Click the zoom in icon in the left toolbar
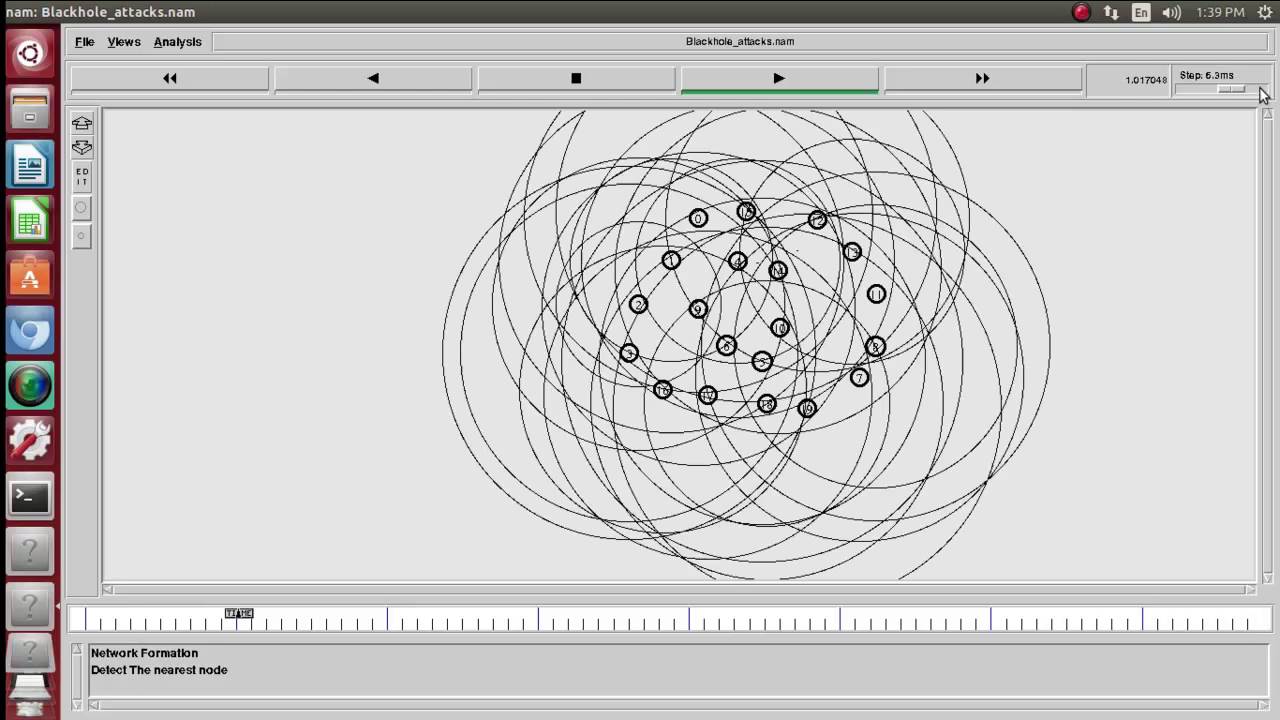 click(82, 123)
